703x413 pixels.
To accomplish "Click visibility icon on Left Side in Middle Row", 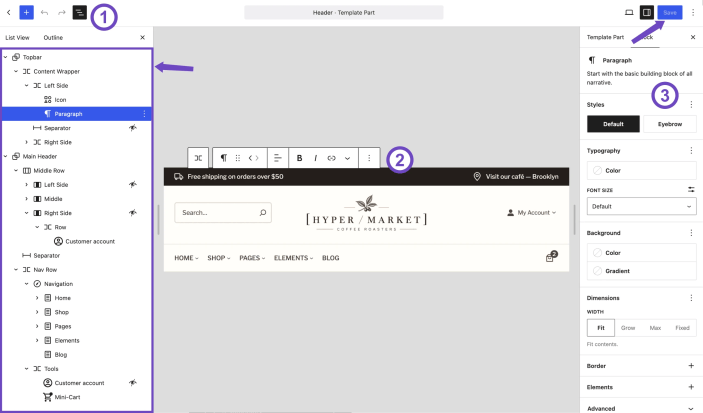I will 133,184.
